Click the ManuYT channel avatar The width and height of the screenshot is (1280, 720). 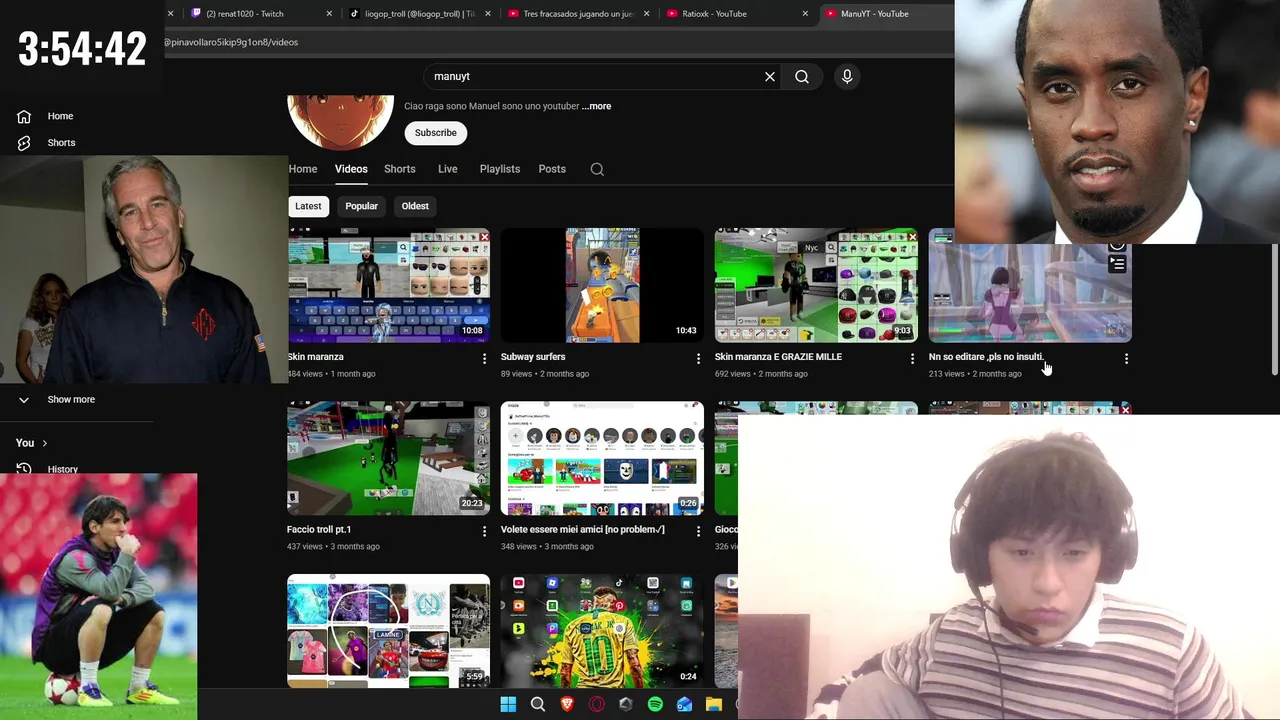click(340, 122)
